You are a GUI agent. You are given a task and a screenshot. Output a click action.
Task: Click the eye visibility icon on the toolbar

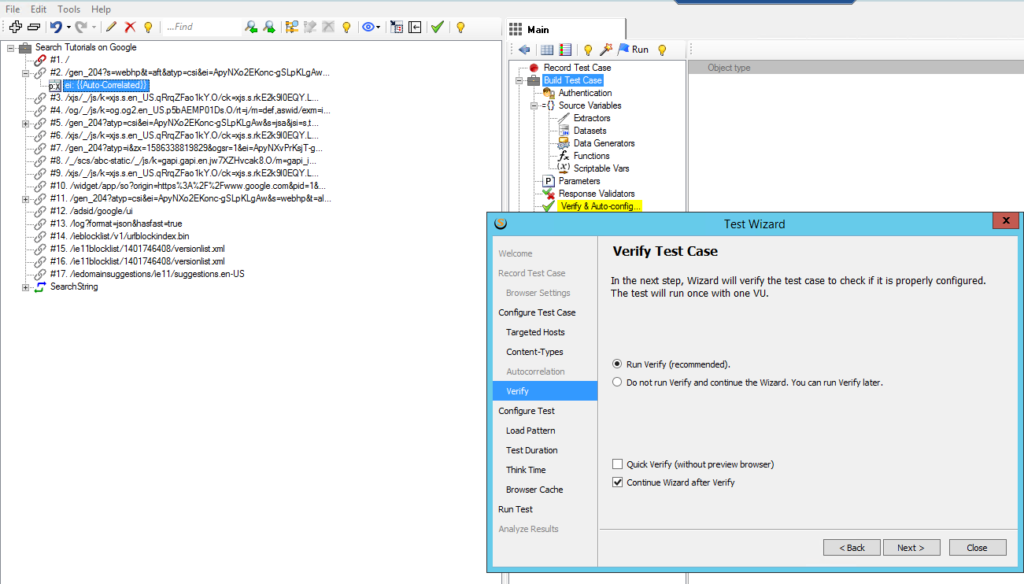[368, 27]
